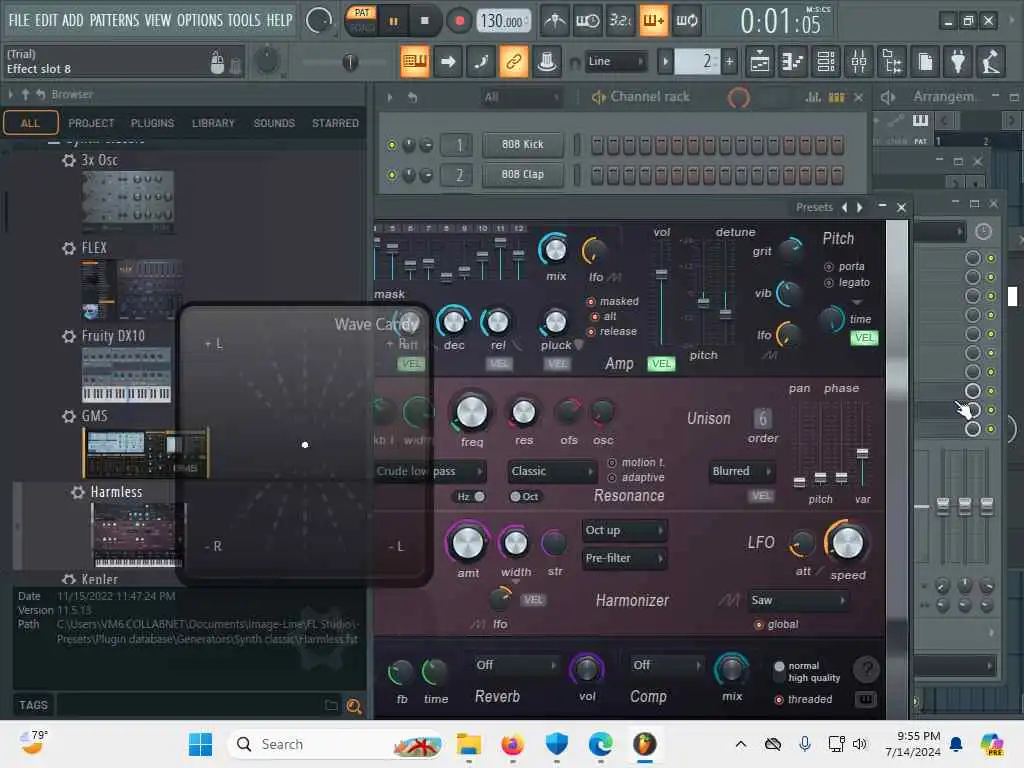Click the GMS plugin thumbnail
Viewport: 1024px width, 768px height.
coord(145,454)
